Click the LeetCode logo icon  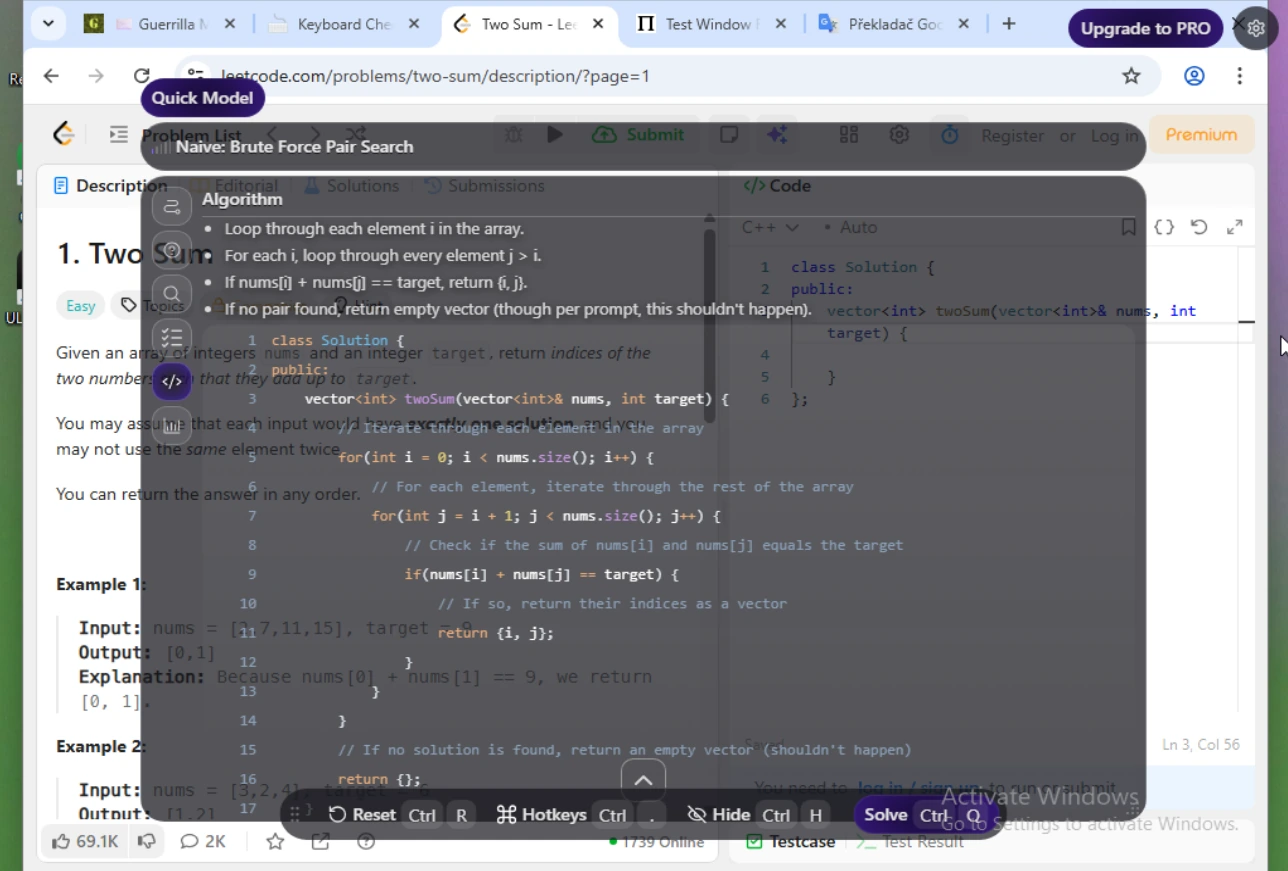(x=64, y=134)
